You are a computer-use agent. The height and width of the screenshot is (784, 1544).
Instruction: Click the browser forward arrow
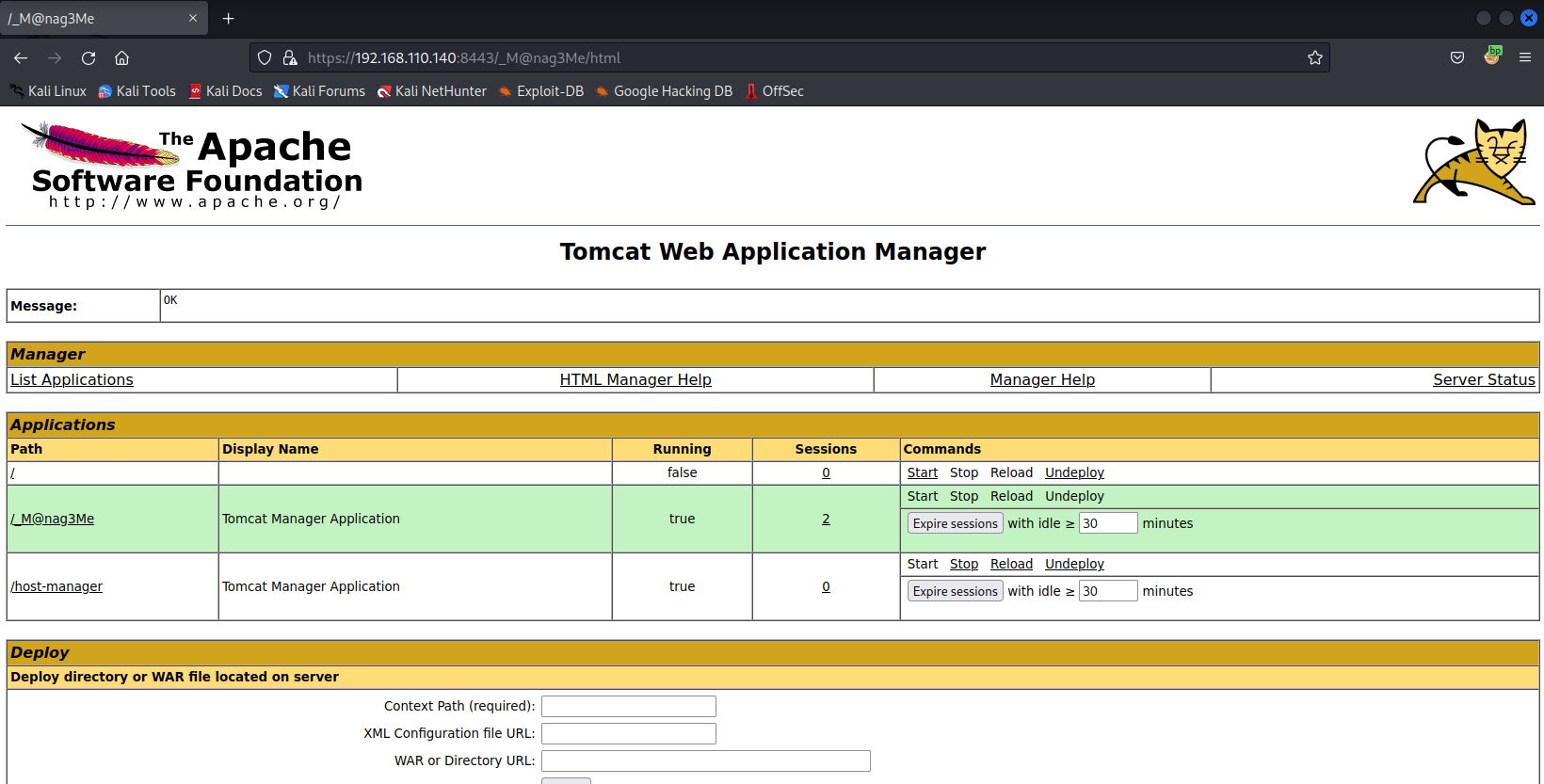tap(55, 58)
